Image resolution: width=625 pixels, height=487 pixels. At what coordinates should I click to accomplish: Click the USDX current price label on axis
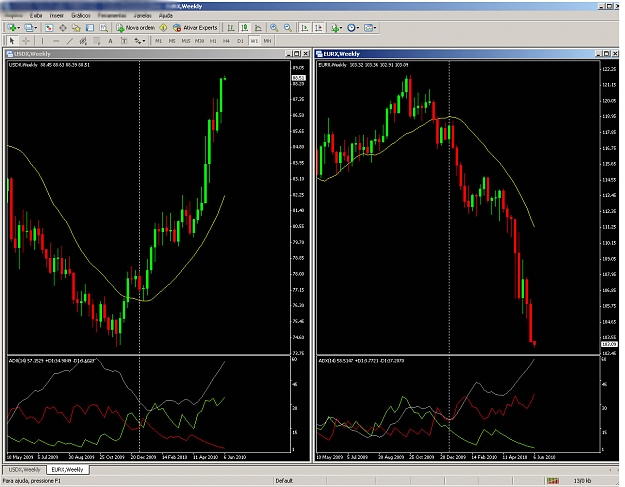299,78
